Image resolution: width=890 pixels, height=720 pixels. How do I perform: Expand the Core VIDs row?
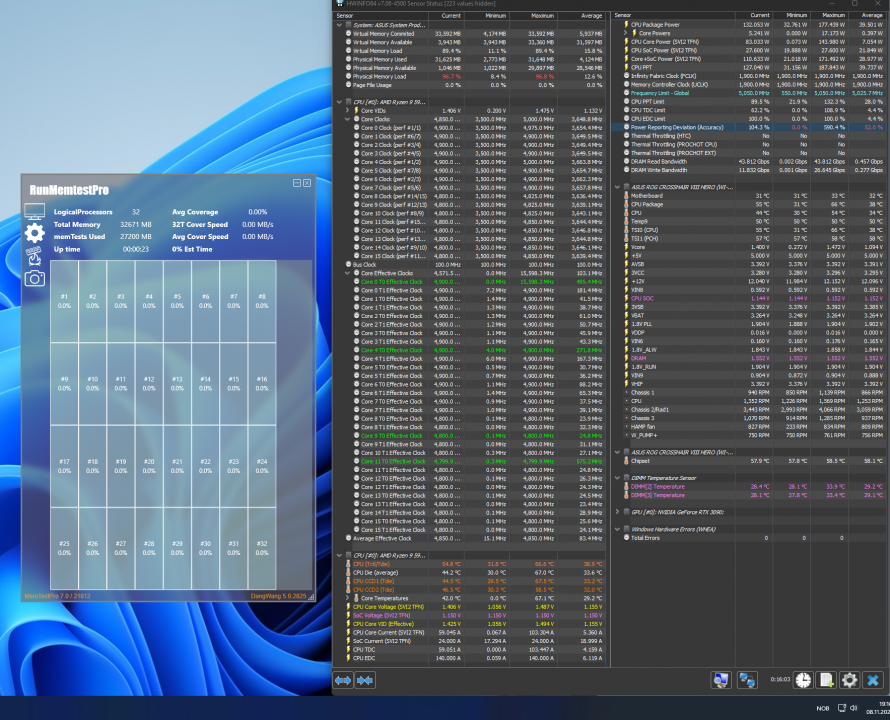346,110
